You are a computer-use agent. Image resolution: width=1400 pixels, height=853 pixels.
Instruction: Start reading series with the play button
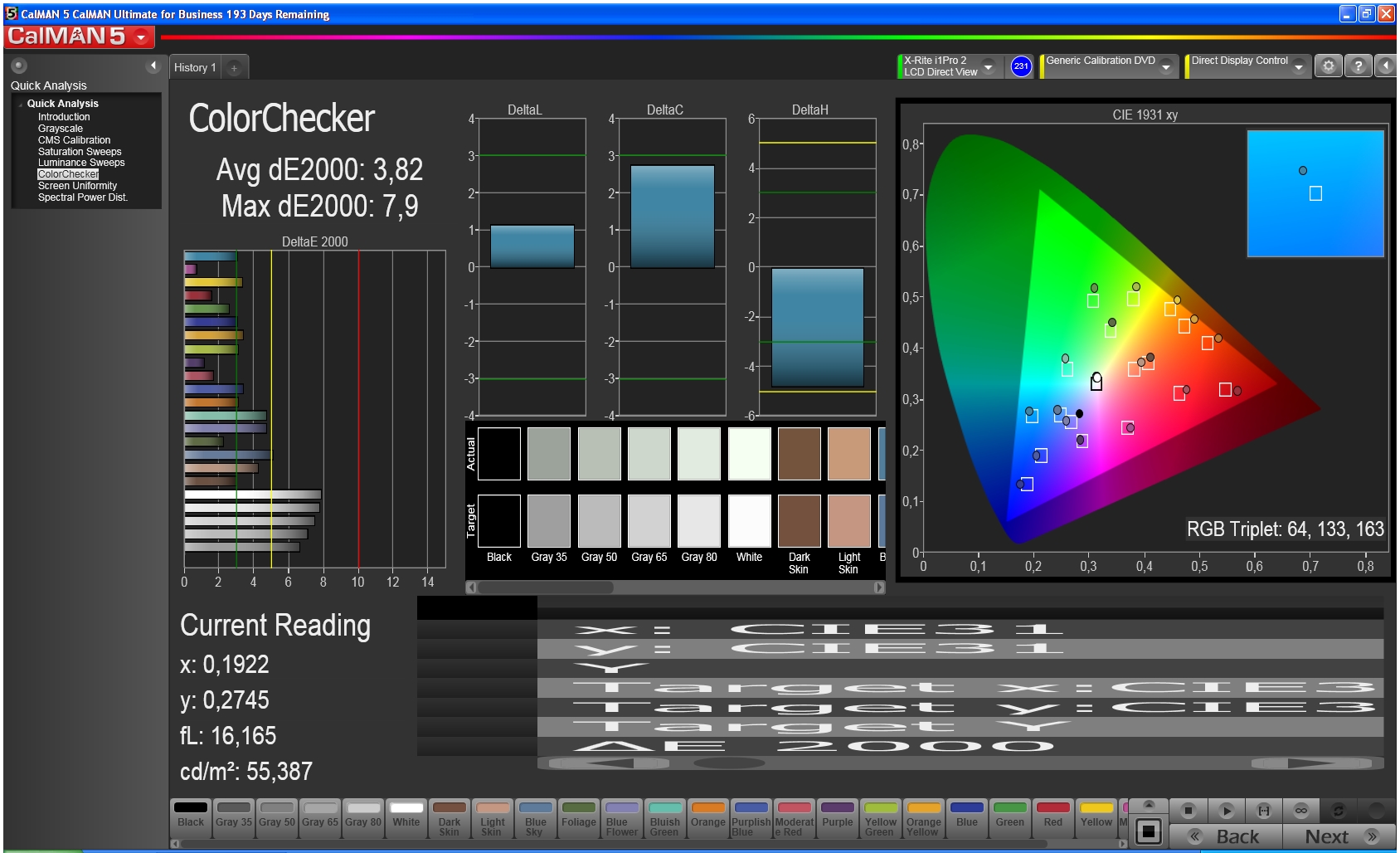coord(1227,810)
